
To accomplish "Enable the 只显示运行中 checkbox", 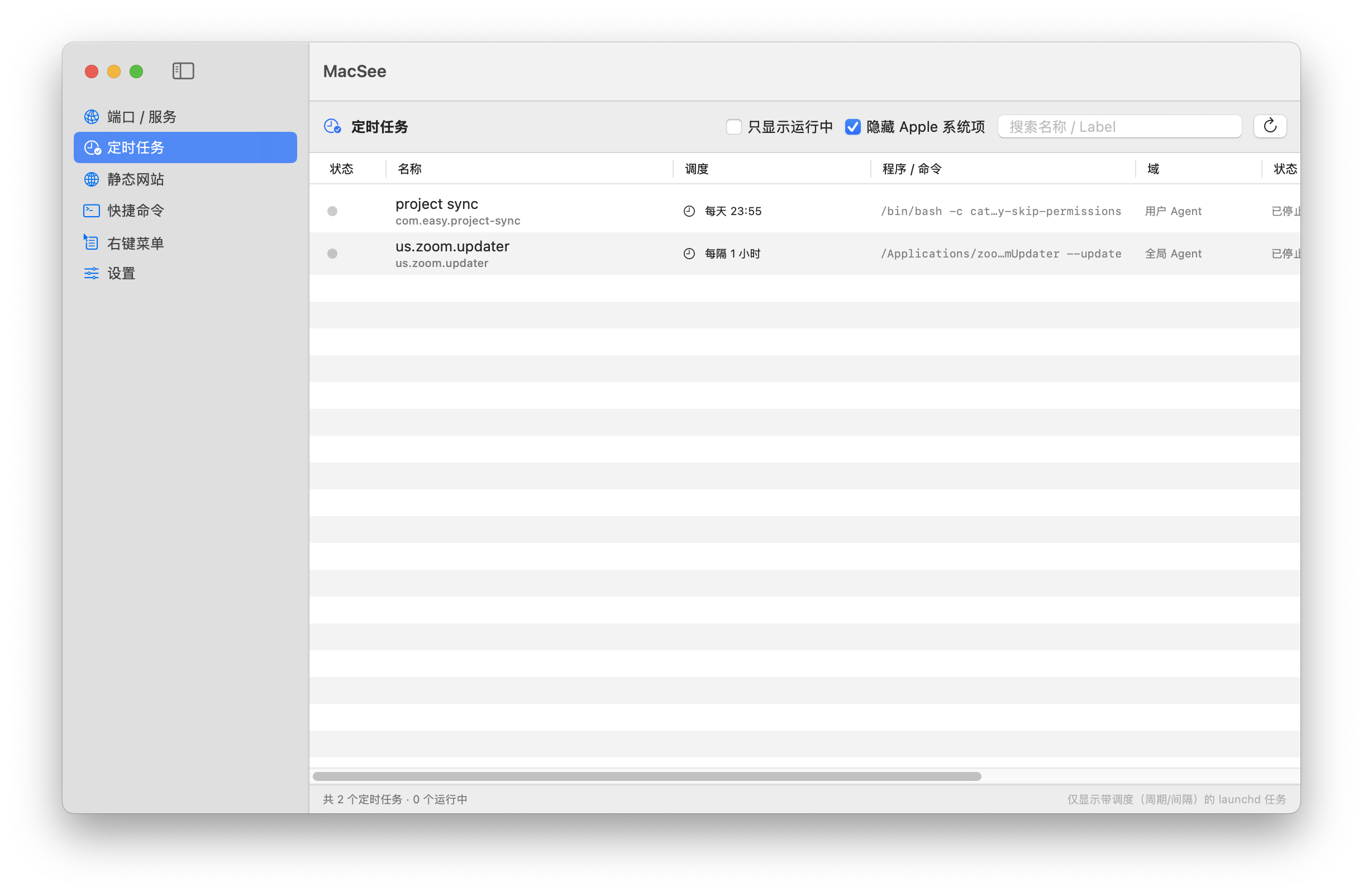I will pos(733,127).
